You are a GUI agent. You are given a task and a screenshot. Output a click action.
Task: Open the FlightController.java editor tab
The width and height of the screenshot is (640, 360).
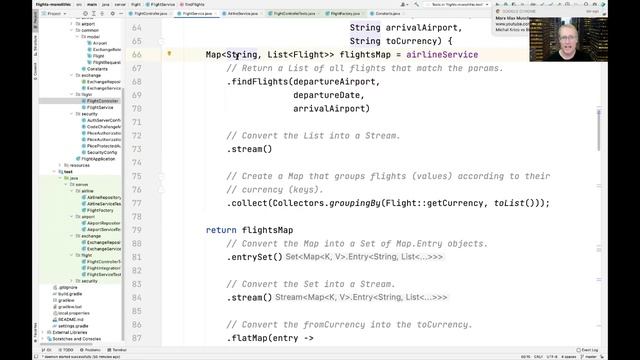(150, 13)
